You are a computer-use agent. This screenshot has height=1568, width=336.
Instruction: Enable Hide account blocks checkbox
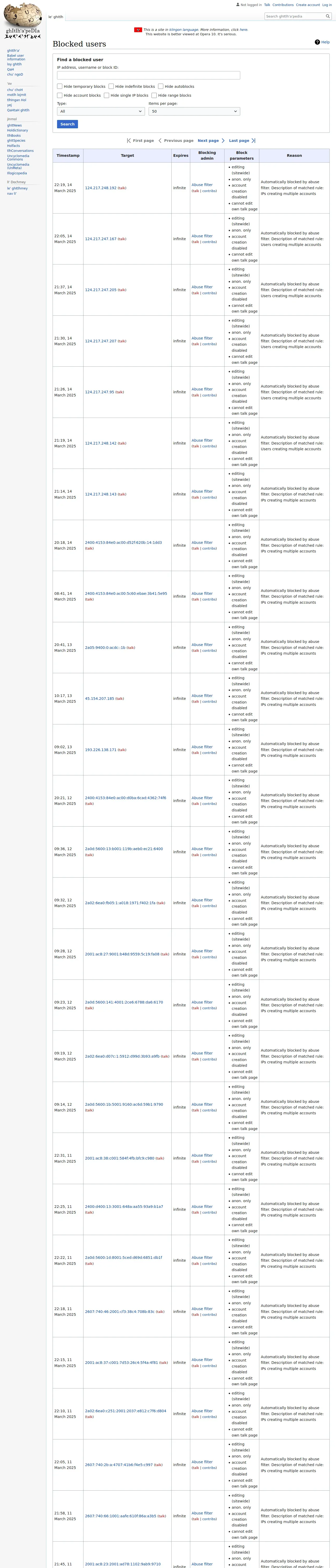[60, 96]
